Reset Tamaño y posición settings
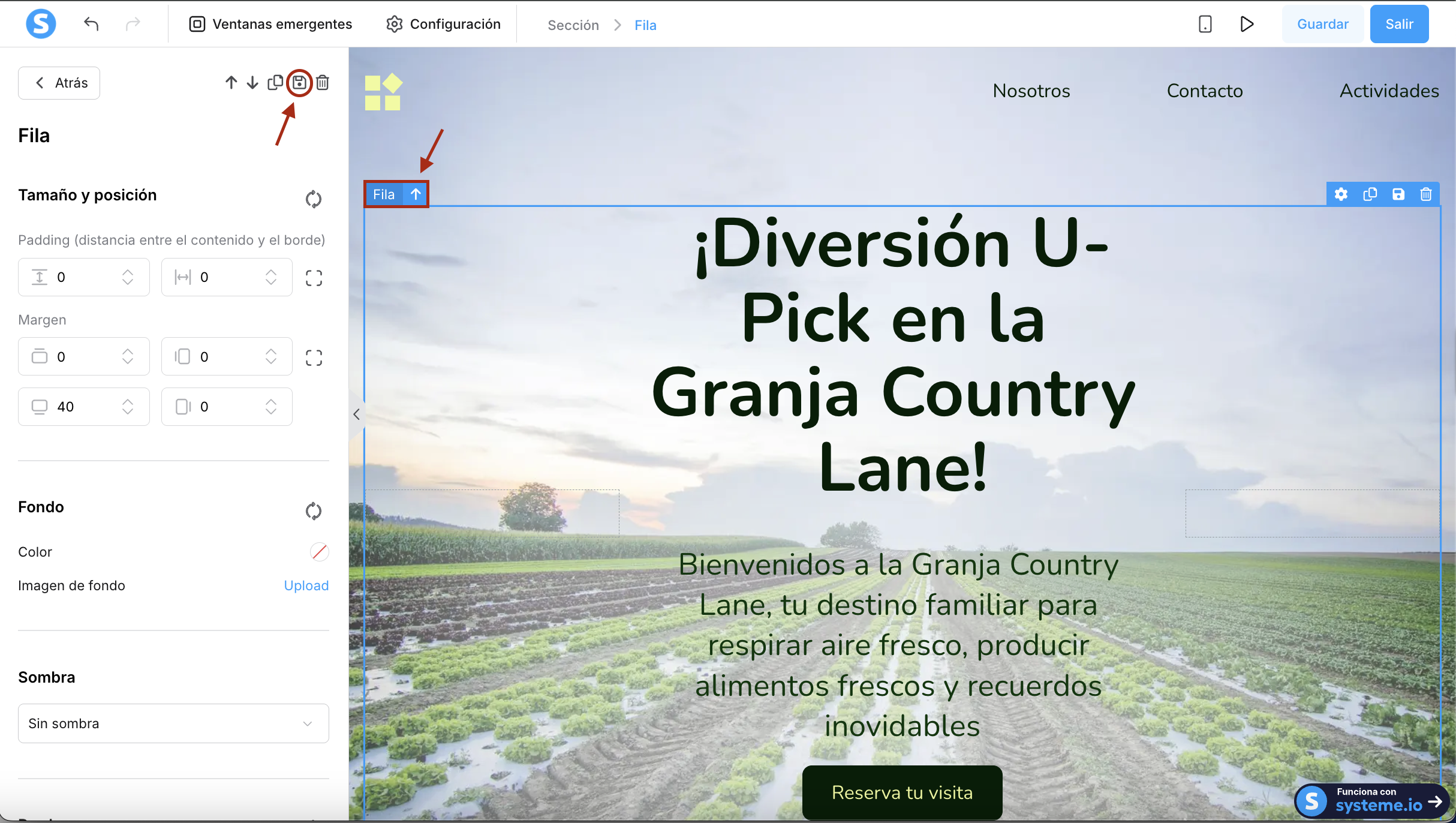 click(313, 199)
